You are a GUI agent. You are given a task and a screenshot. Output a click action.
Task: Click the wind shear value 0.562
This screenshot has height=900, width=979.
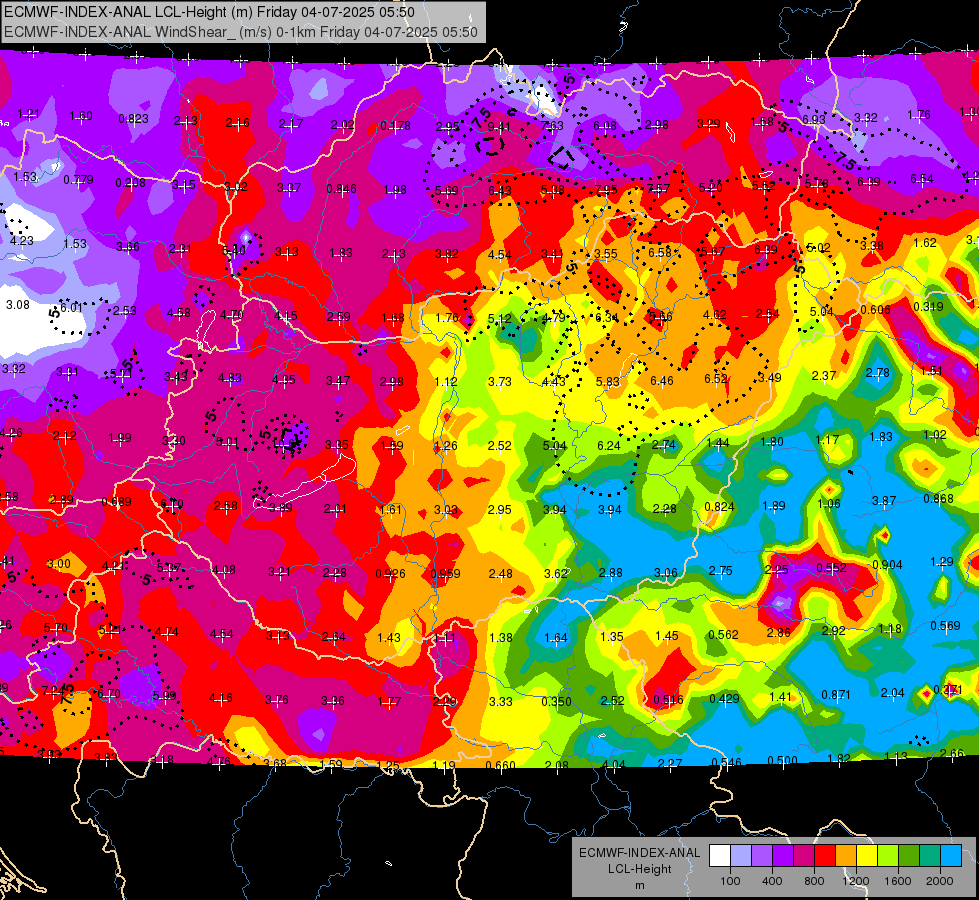pos(723,635)
